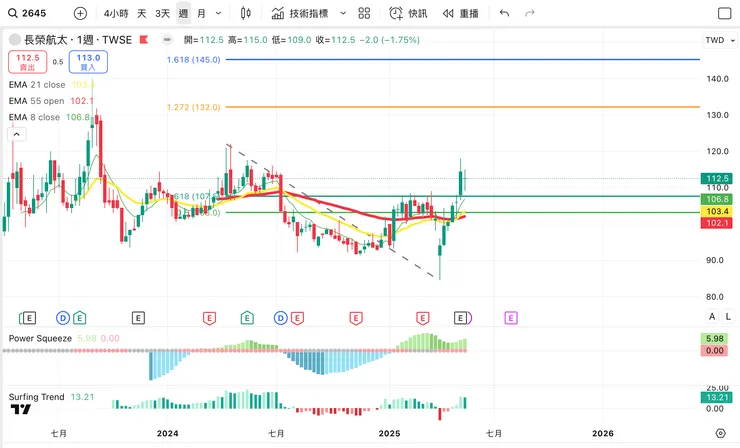Select the 1.272 (132.0) Fibonacci level label
Image resolution: width=740 pixels, height=448 pixels.
point(193,107)
